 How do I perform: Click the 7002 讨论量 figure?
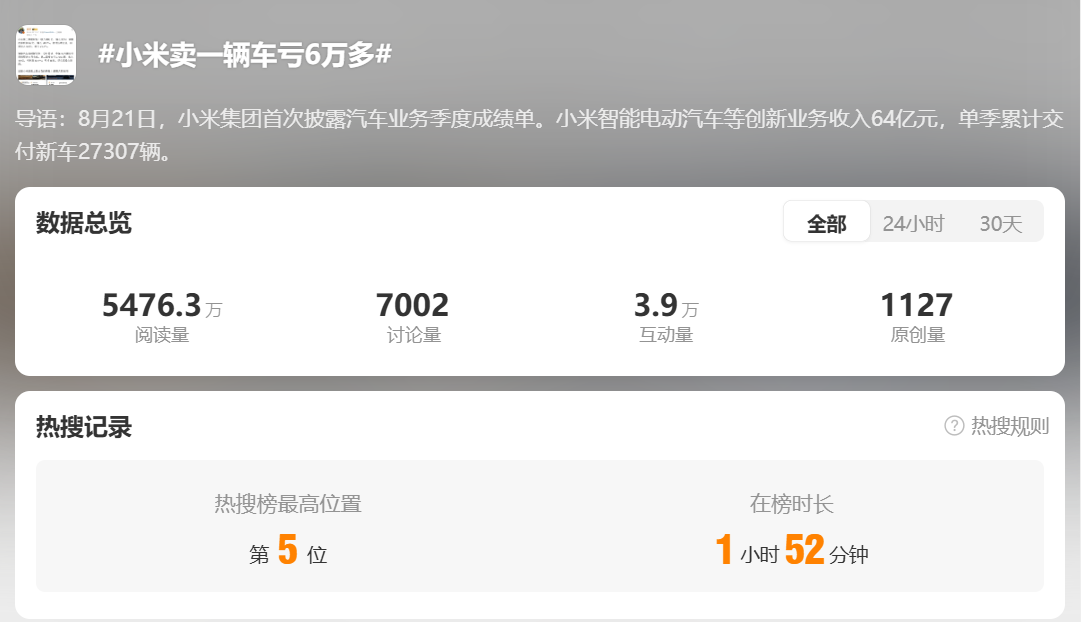click(x=412, y=305)
